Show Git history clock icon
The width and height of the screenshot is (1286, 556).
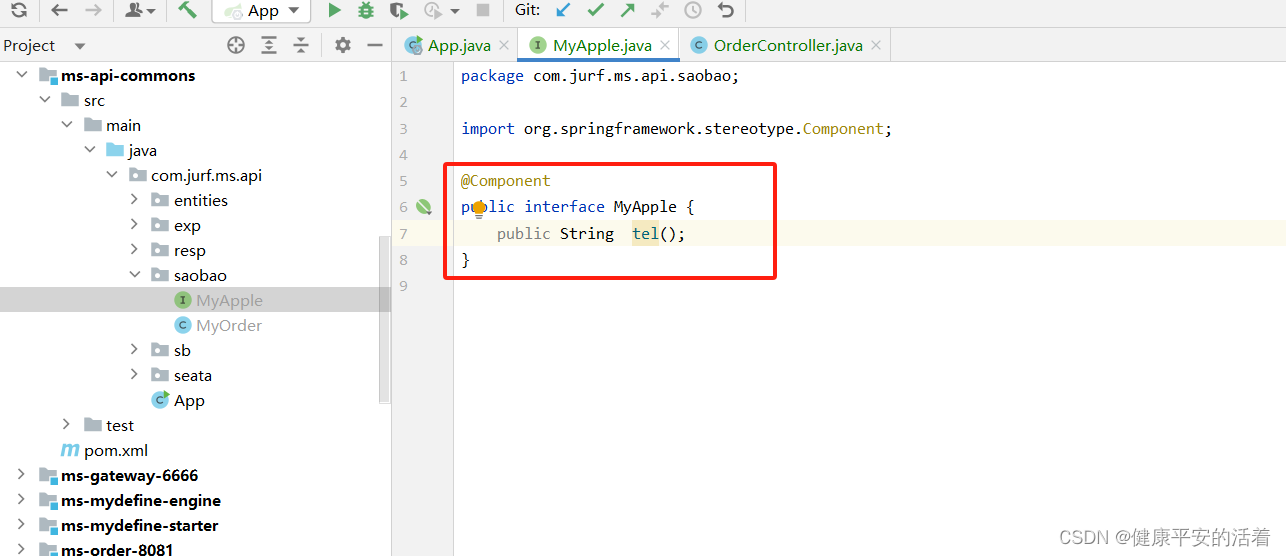[693, 10]
